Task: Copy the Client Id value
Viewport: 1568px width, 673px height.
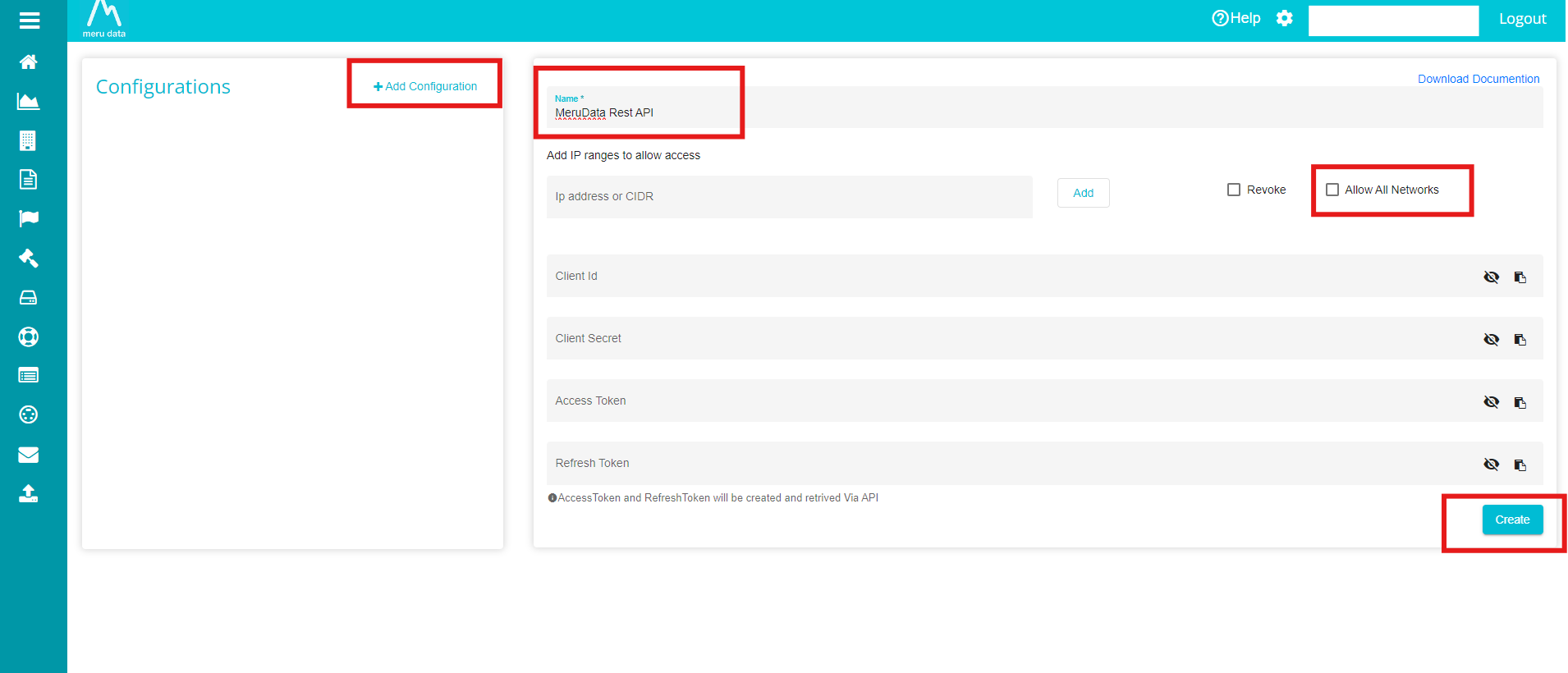Action: 1520,277
